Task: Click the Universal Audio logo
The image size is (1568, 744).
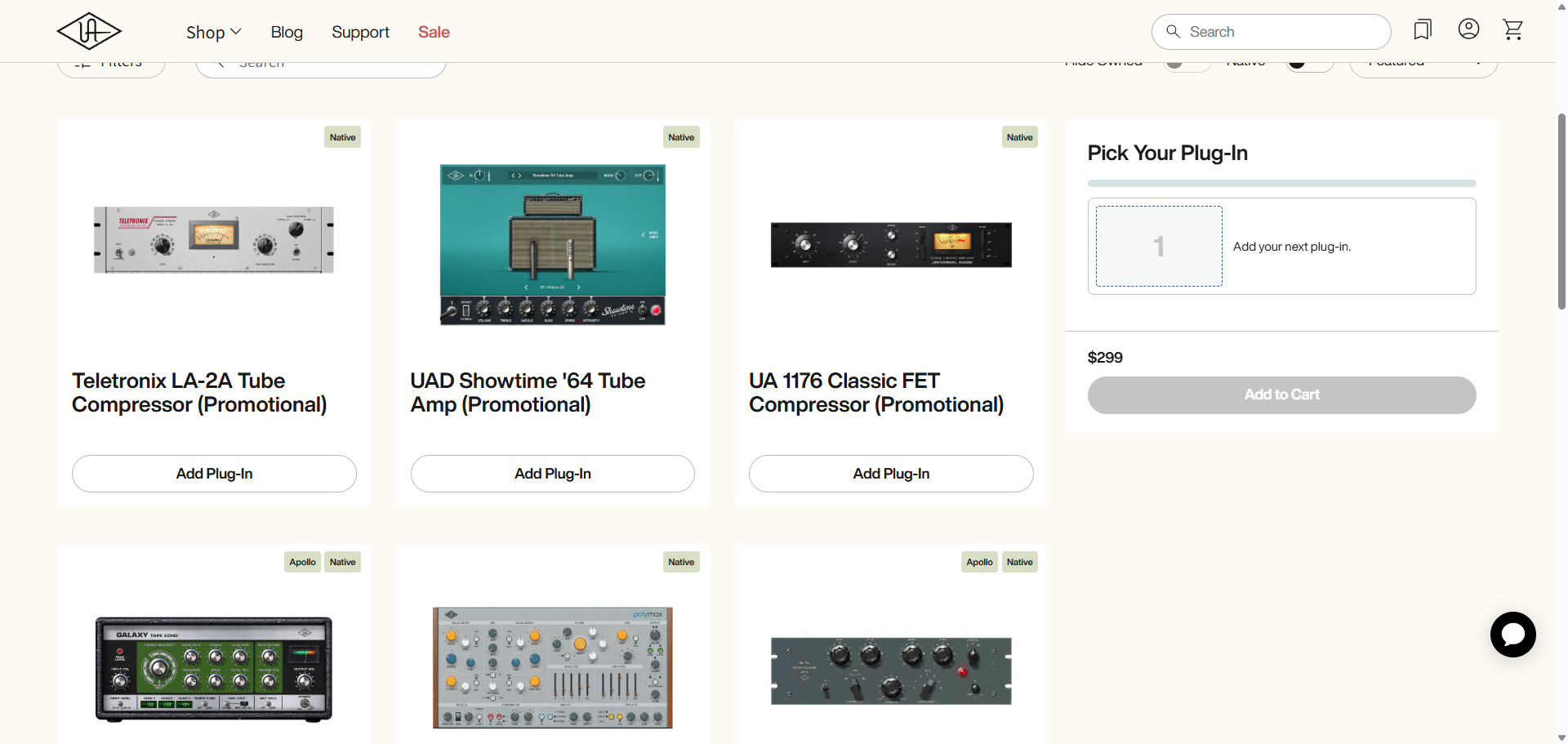Action: [89, 32]
